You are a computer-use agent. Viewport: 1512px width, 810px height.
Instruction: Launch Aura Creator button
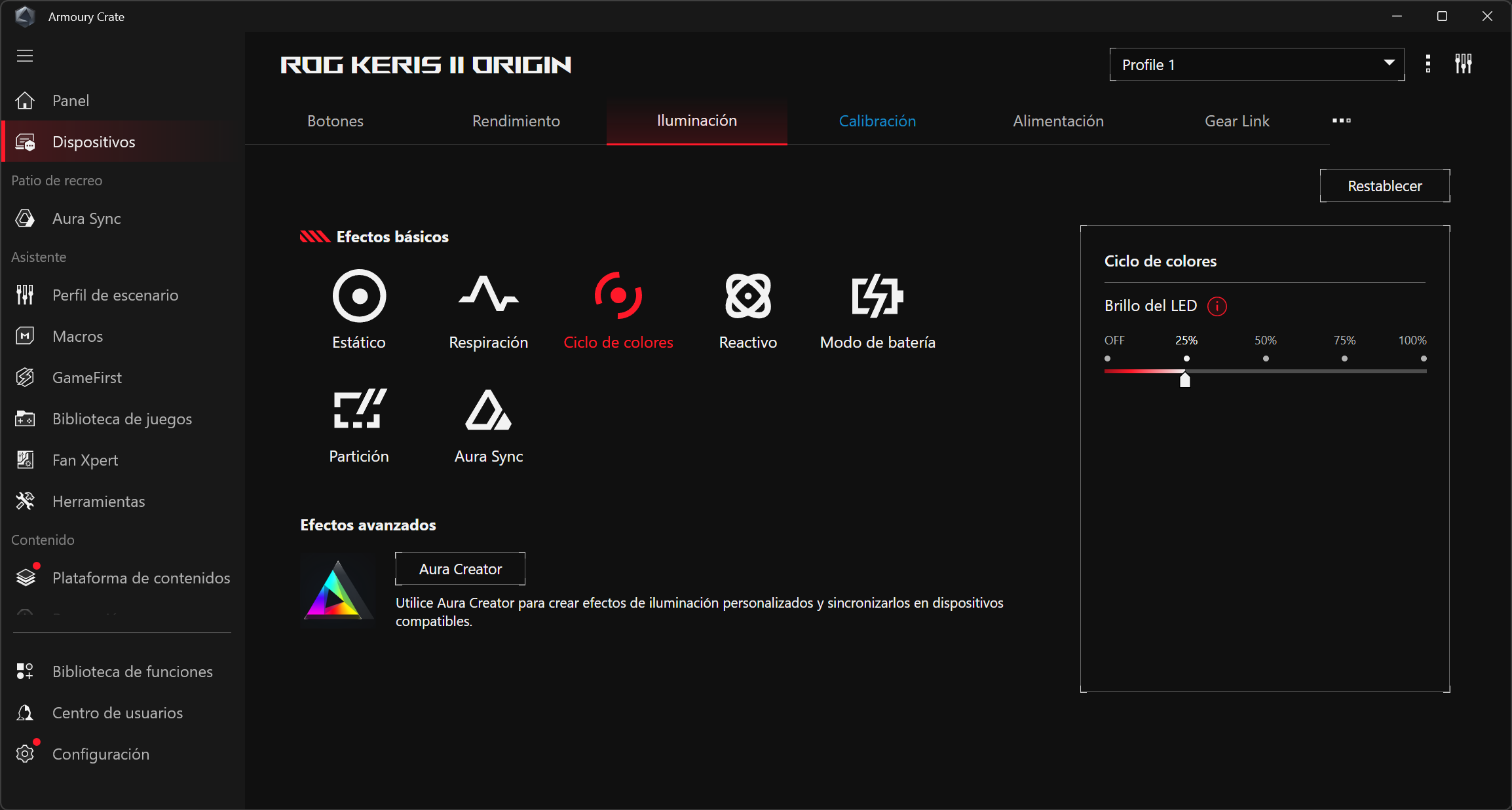(x=461, y=569)
